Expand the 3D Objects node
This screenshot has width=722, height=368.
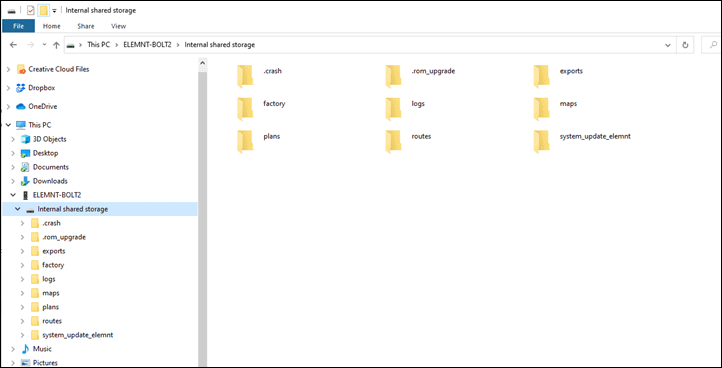point(13,139)
